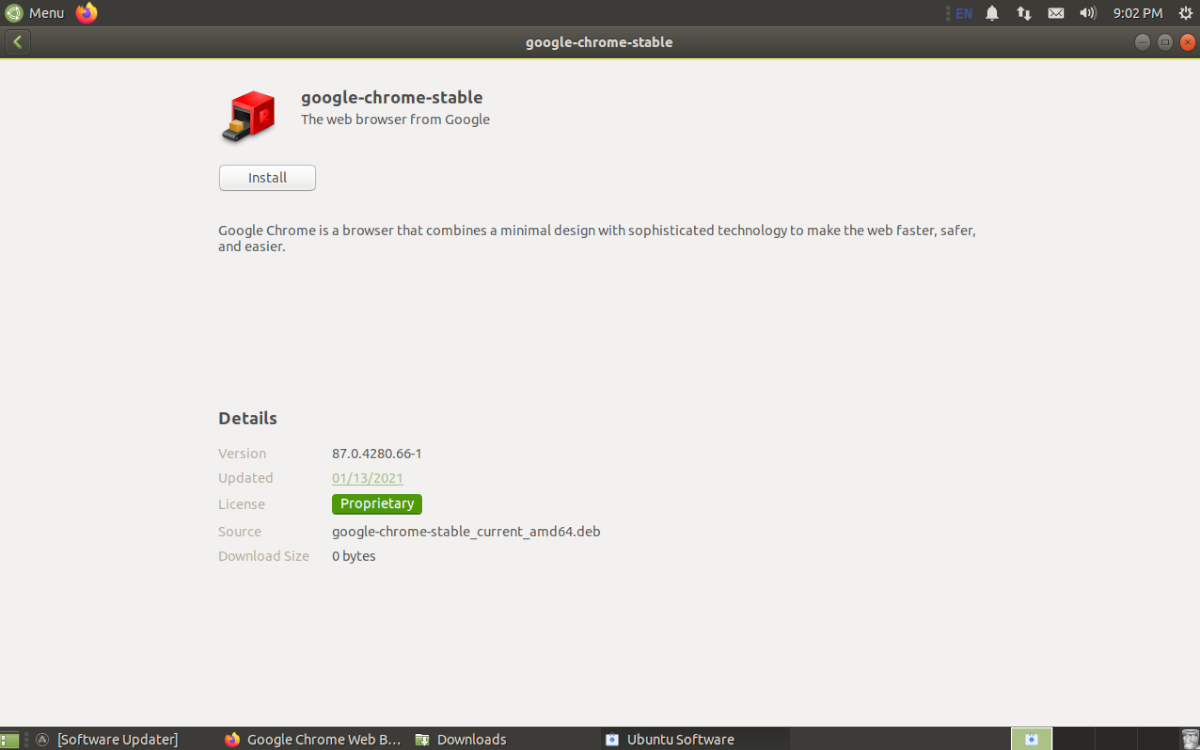Maximize the google-chrome-stable window
1200x750 pixels.
pos(1165,42)
